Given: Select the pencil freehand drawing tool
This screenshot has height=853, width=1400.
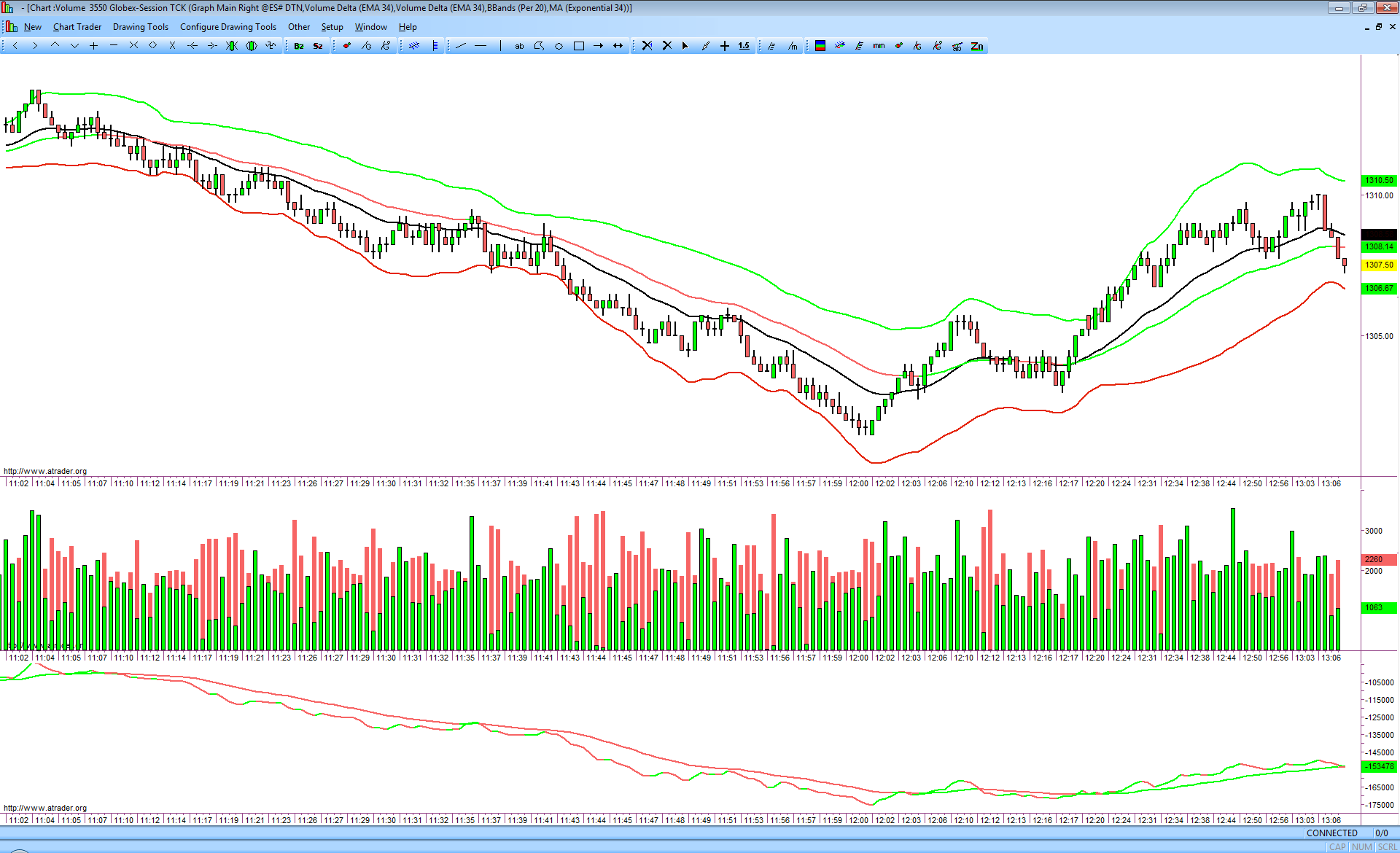Looking at the screenshot, I should pyautogui.click(x=705, y=46).
